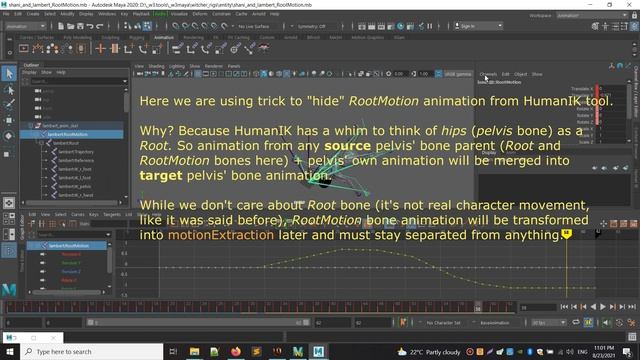Toggle the audio mute speaker icon
Image resolution: width=640 pixels, height=360 pixels.
click(x=607, y=322)
